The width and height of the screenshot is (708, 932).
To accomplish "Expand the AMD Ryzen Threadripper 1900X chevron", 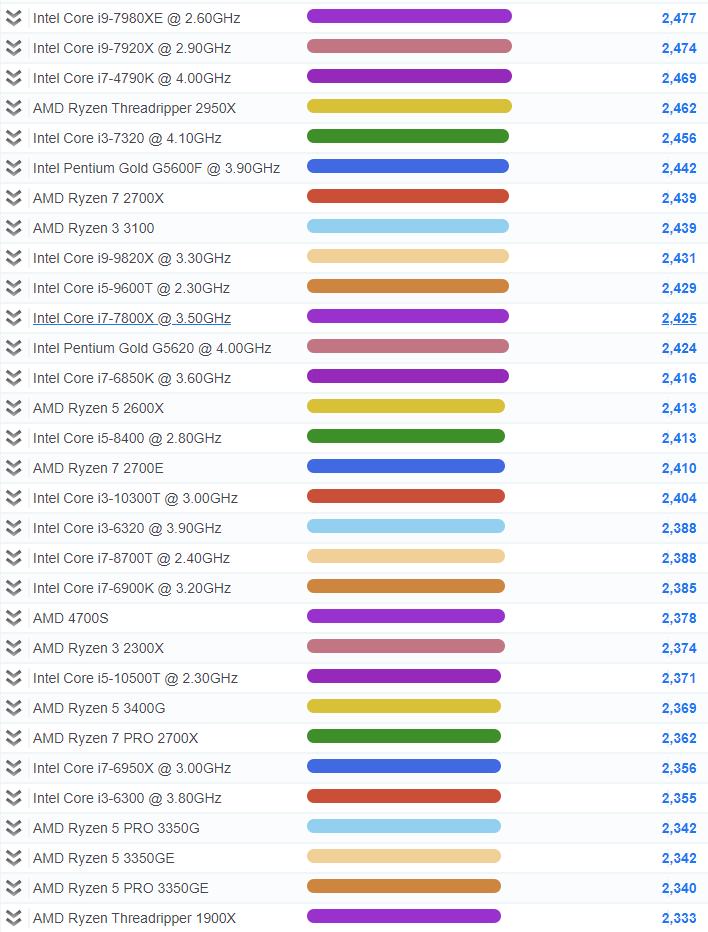I will tap(14, 918).
